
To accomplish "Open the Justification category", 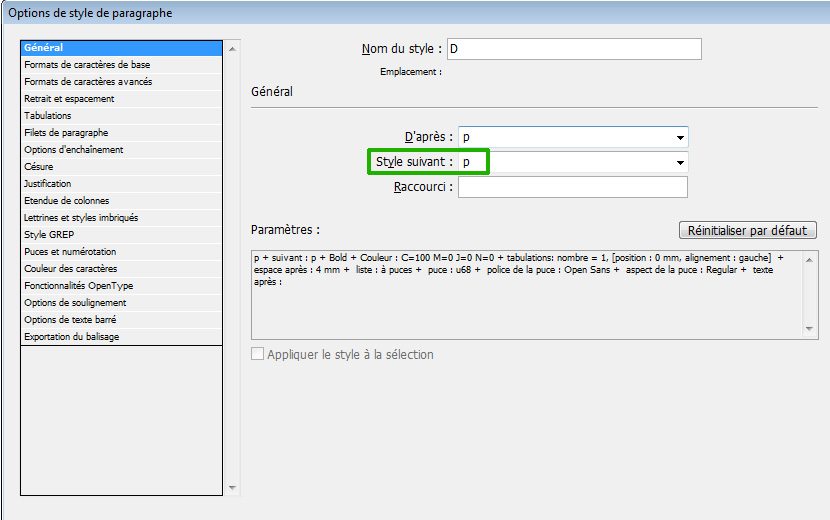I will click(48, 184).
